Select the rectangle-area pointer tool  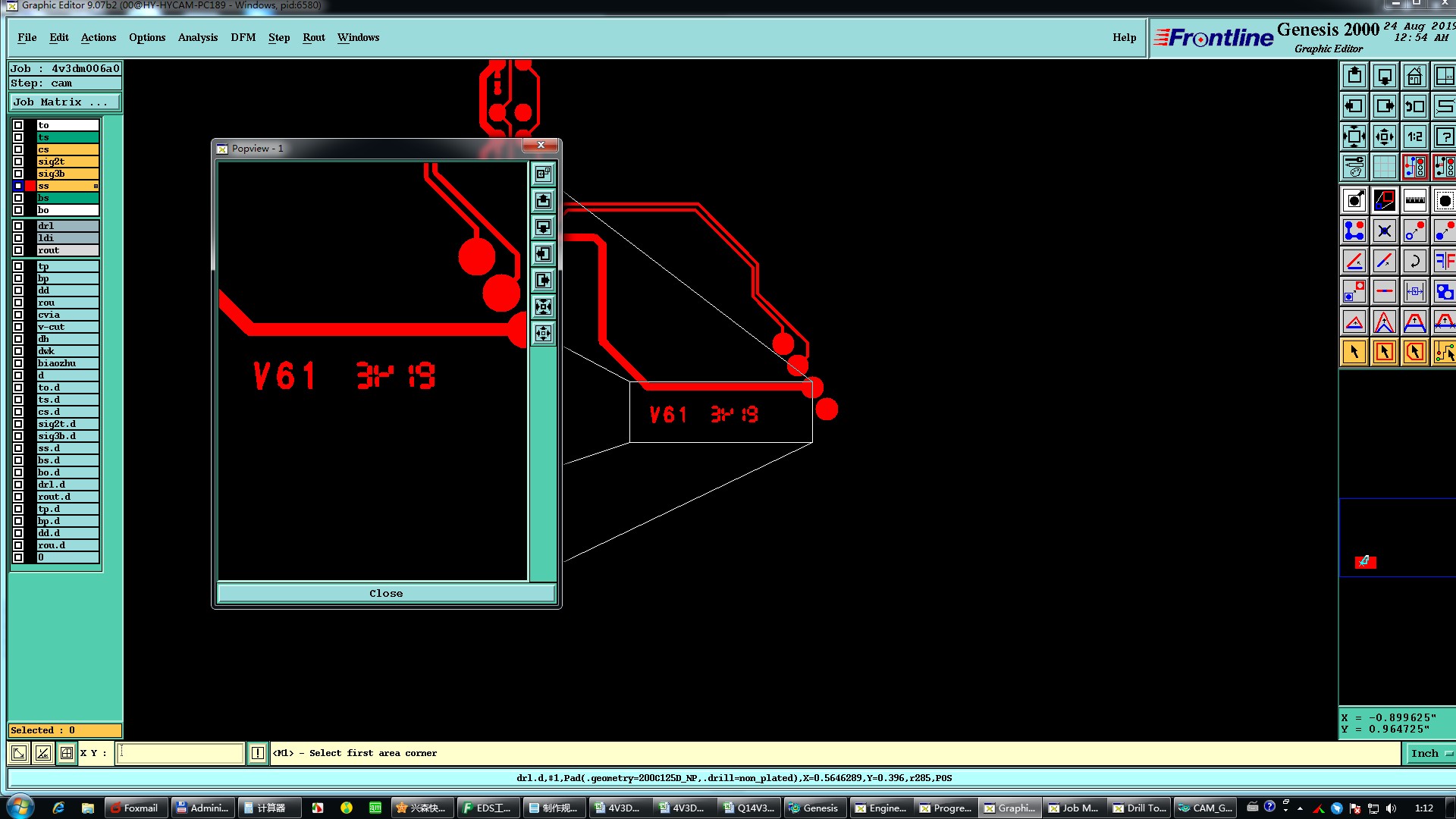coord(1385,352)
